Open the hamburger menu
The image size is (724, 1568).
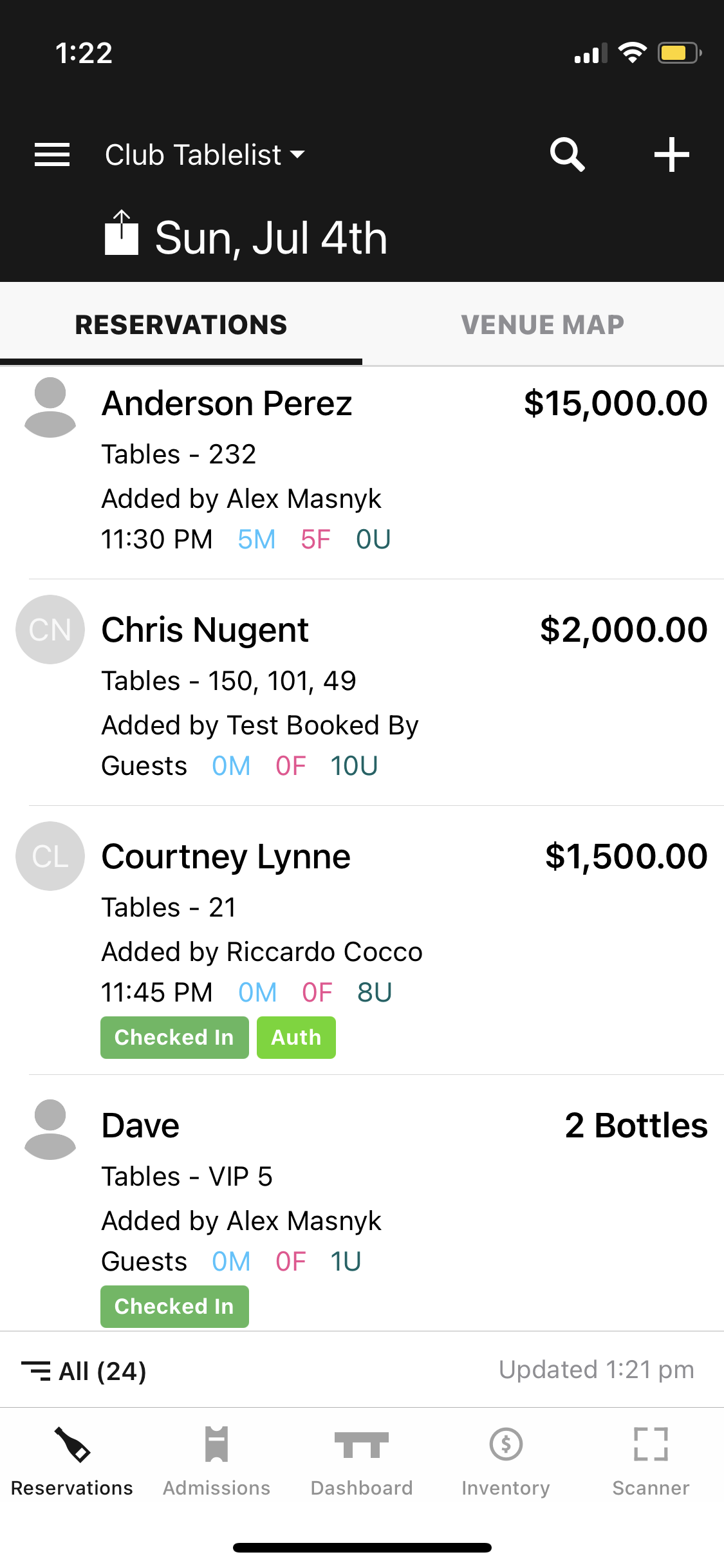[52, 154]
